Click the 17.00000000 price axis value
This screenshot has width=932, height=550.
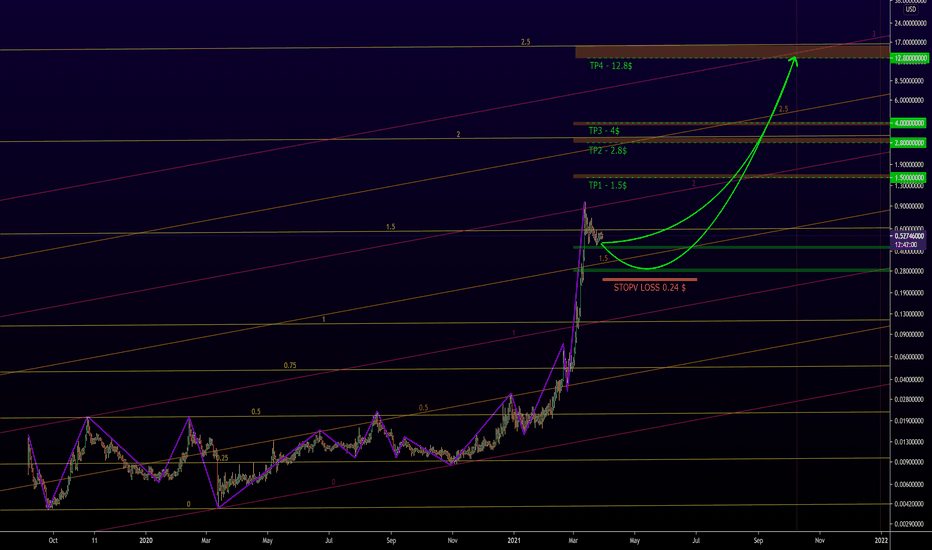point(910,43)
